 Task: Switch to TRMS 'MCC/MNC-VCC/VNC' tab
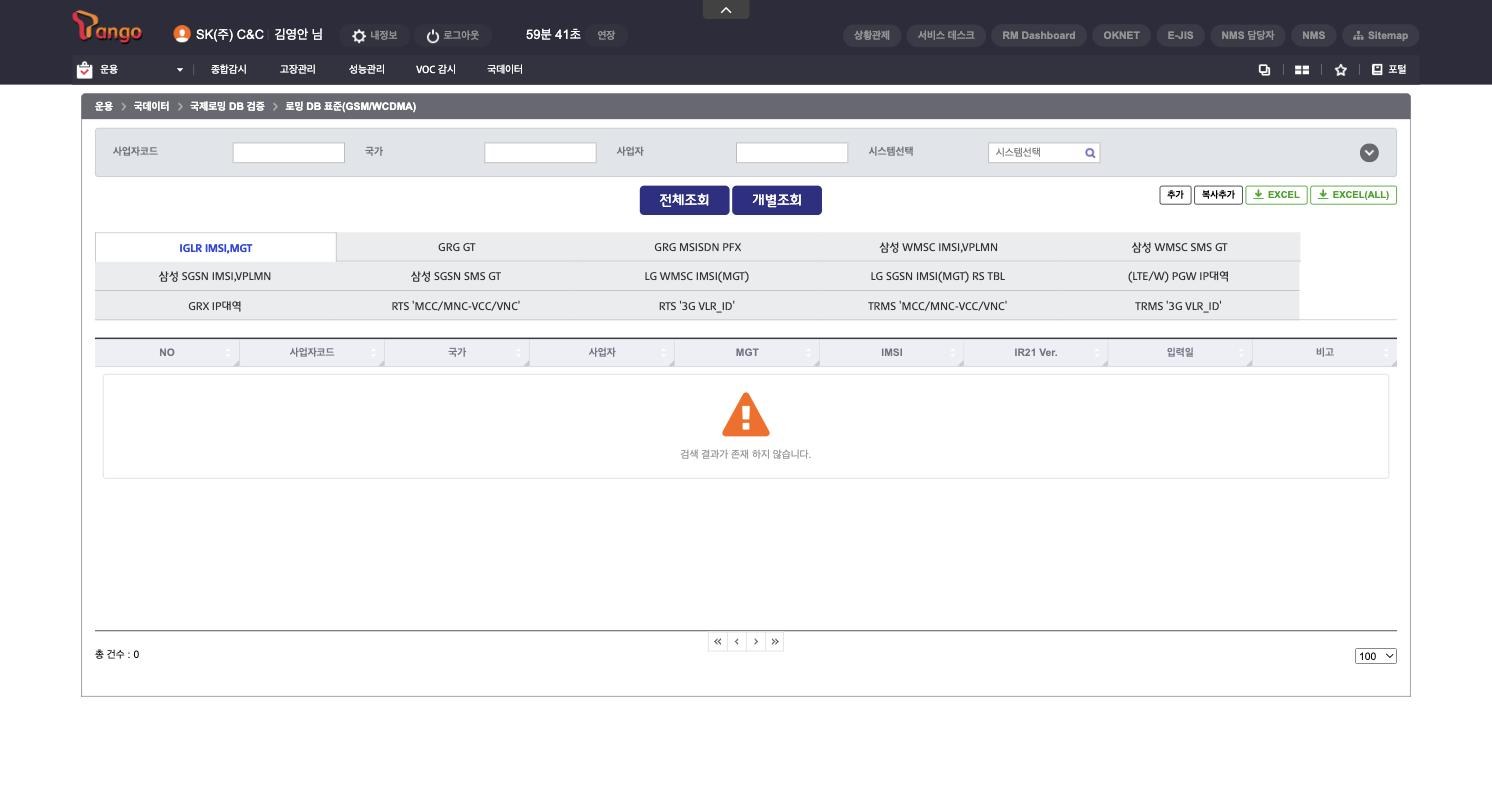tap(938, 306)
